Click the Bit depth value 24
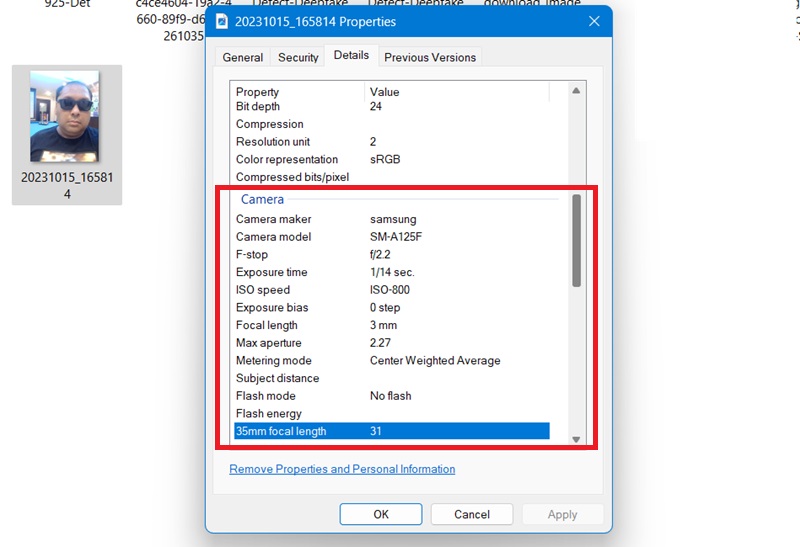This screenshot has height=547, width=800. tap(376, 107)
